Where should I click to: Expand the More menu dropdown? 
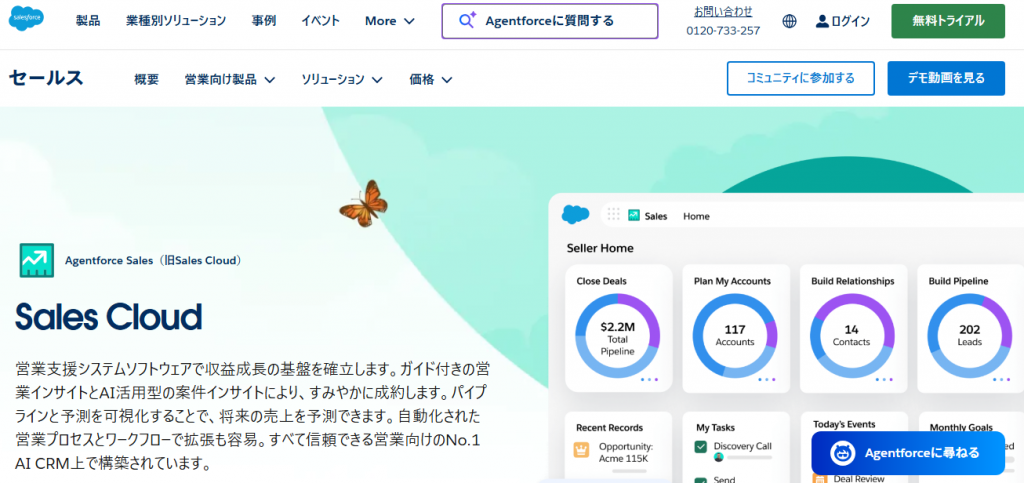pyautogui.click(x=390, y=21)
